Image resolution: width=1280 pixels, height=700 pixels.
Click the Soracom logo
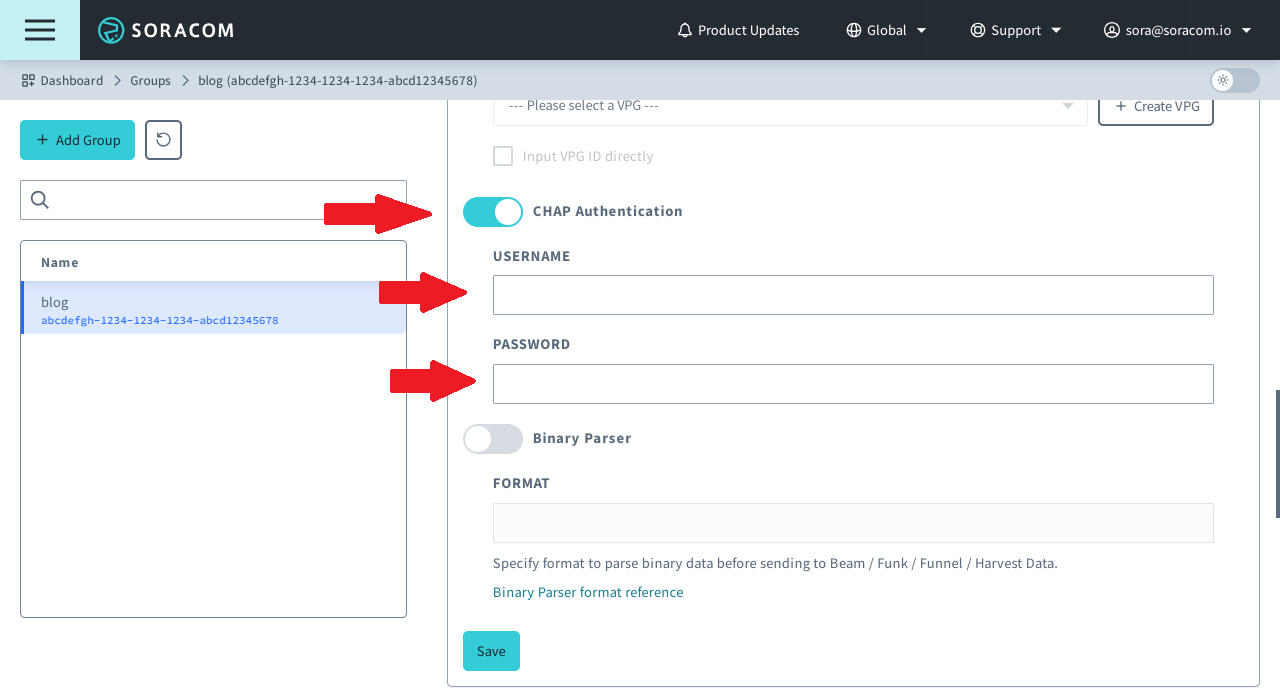tap(165, 30)
